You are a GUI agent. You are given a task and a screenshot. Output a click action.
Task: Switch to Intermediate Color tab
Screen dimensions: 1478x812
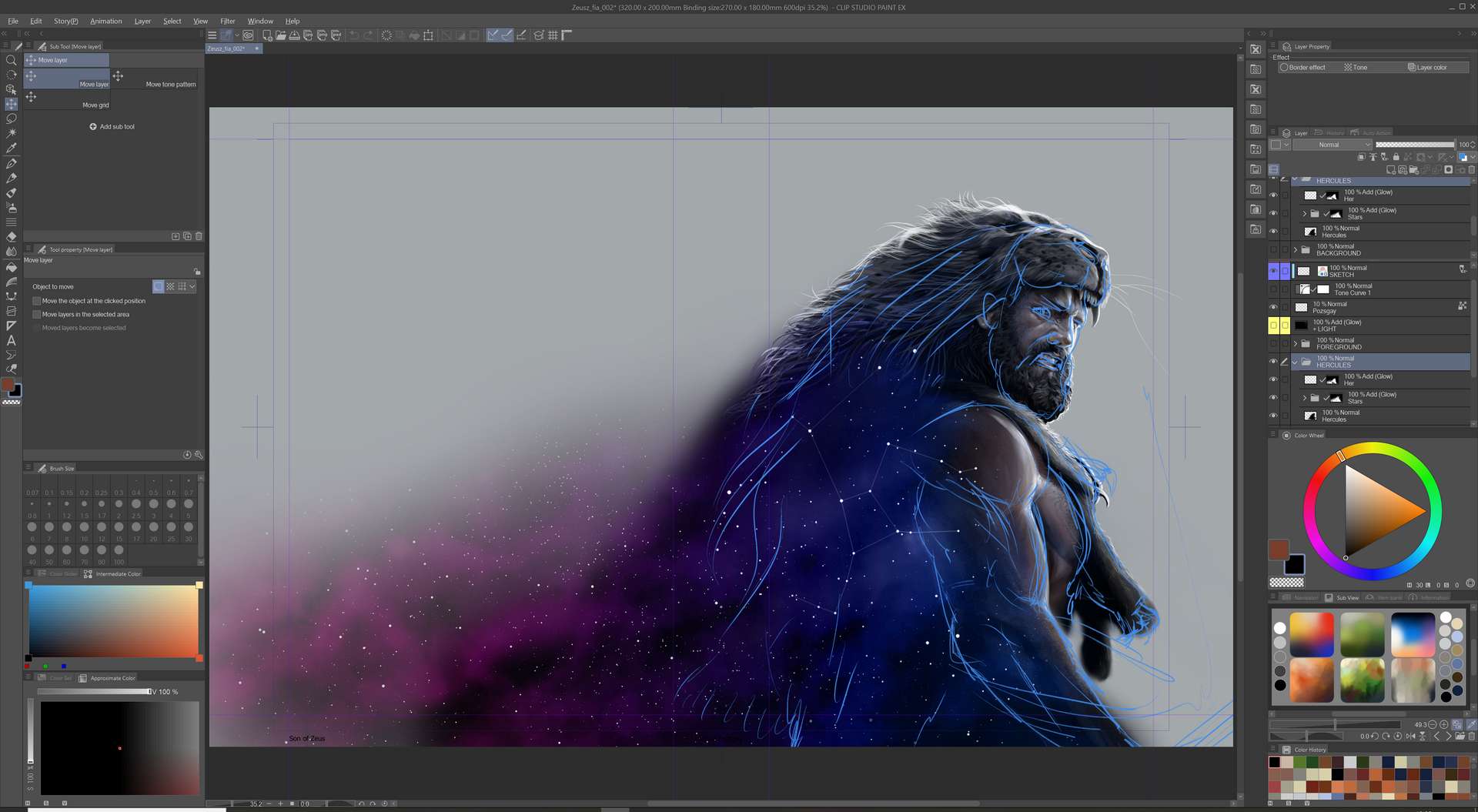pyautogui.click(x=113, y=574)
